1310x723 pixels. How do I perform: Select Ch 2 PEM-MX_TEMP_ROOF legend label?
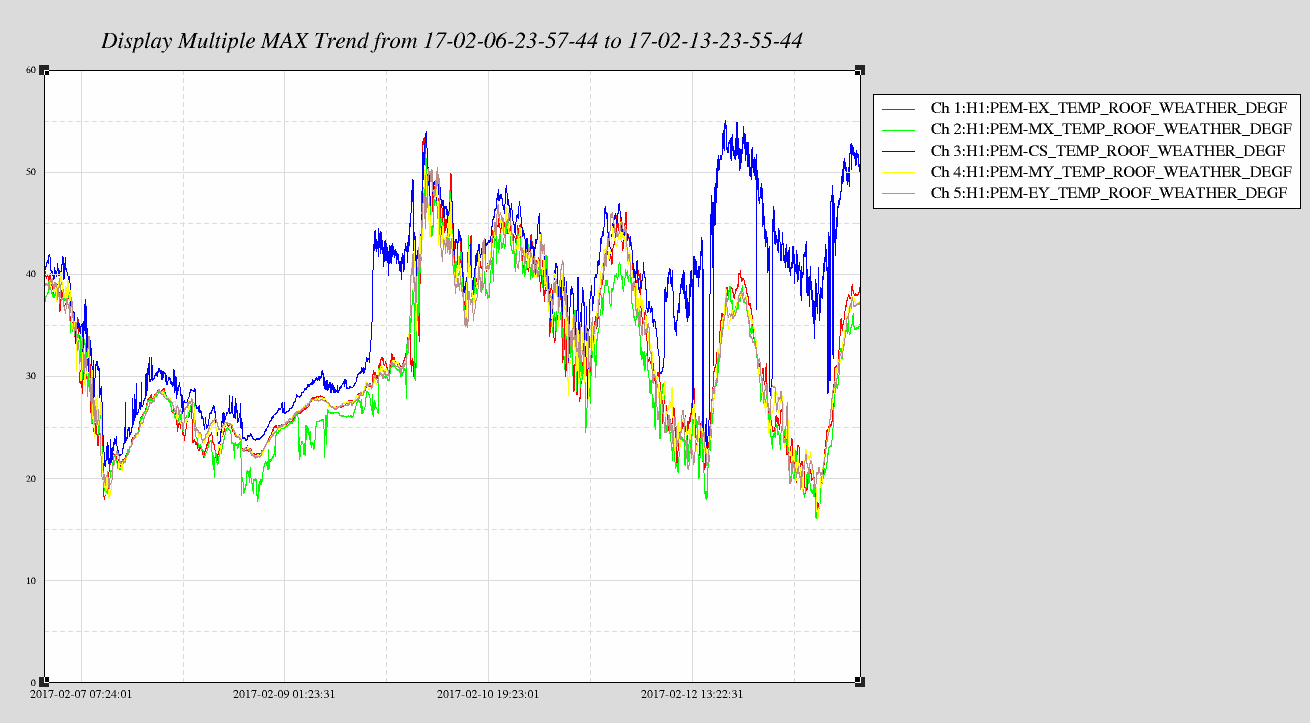coord(1108,129)
